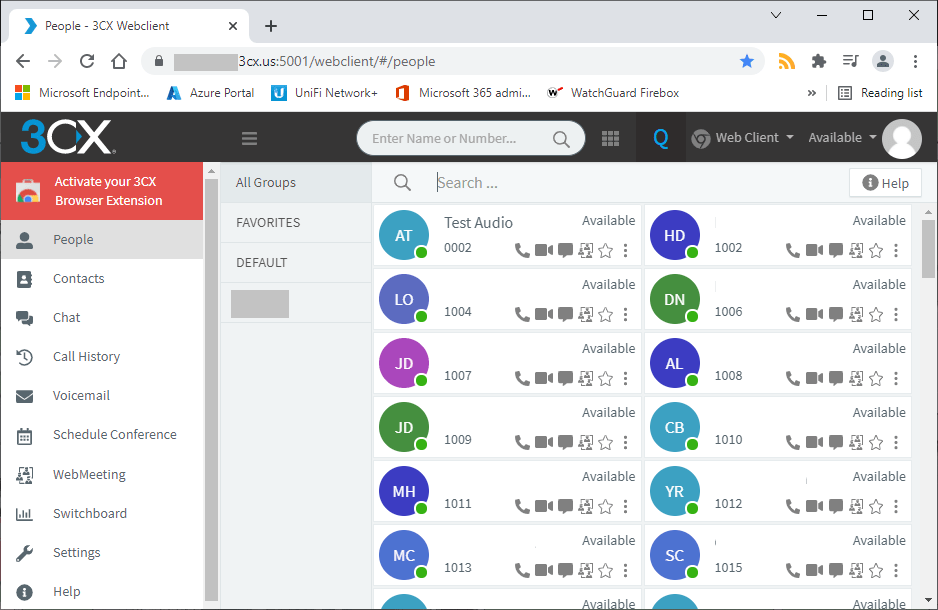Screen dimensions: 938x610
Task: Open chat with extension 1015
Action: coord(836,571)
